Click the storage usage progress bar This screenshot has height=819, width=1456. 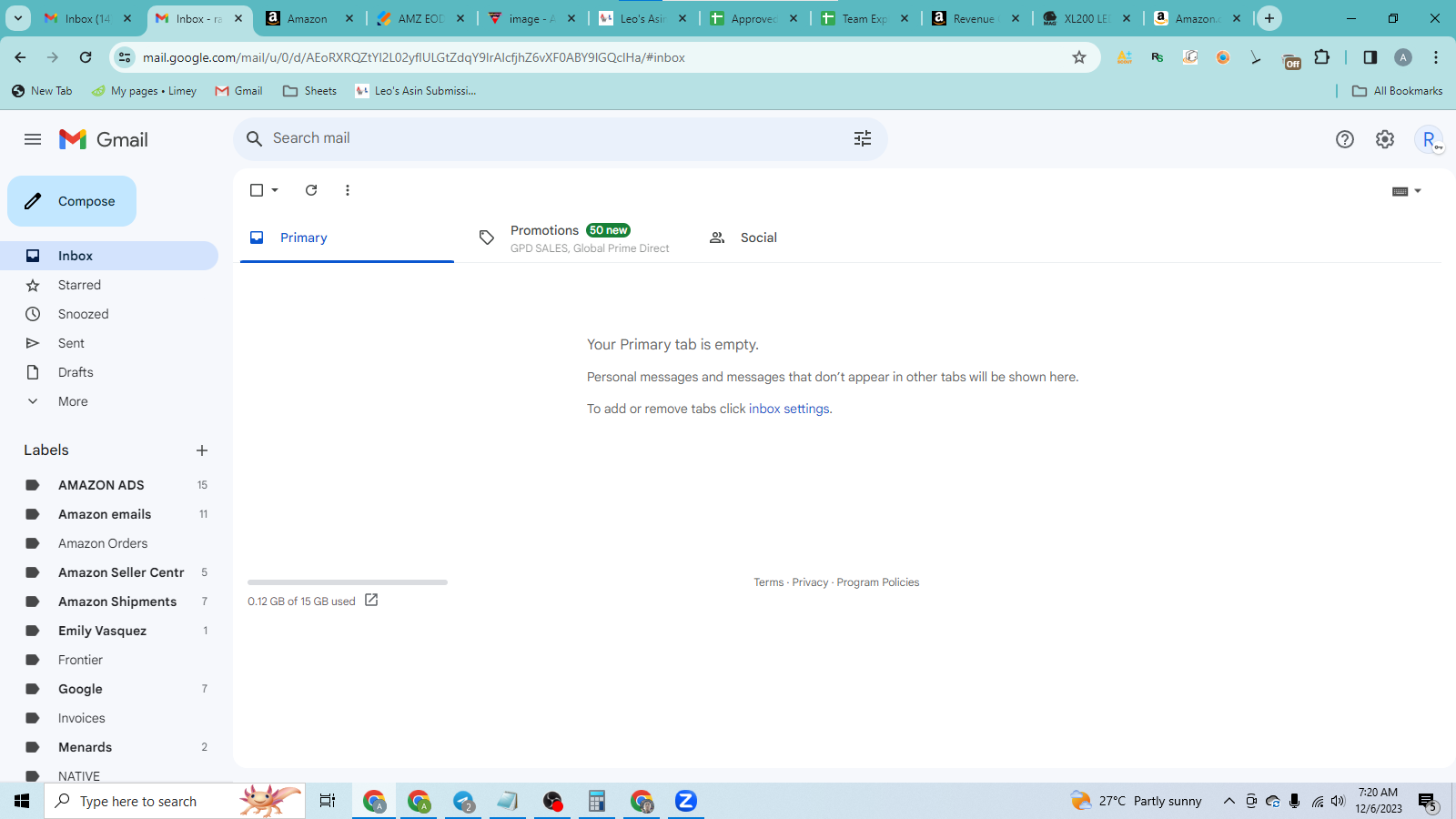pyautogui.click(x=348, y=582)
